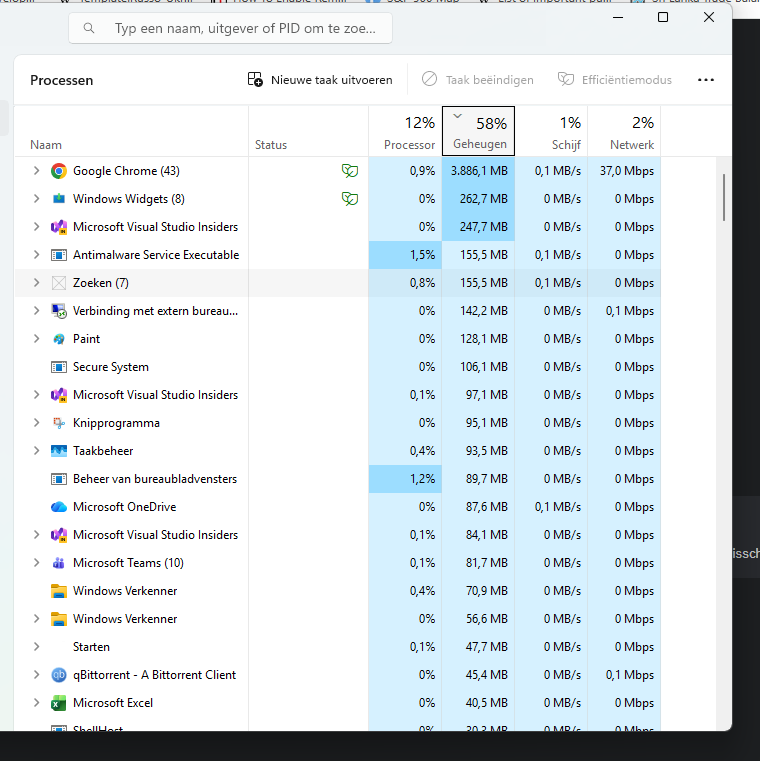Image resolution: width=760 pixels, height=761 pixels.
Task: Click the search magnifier icon
Action: [89, 28]
